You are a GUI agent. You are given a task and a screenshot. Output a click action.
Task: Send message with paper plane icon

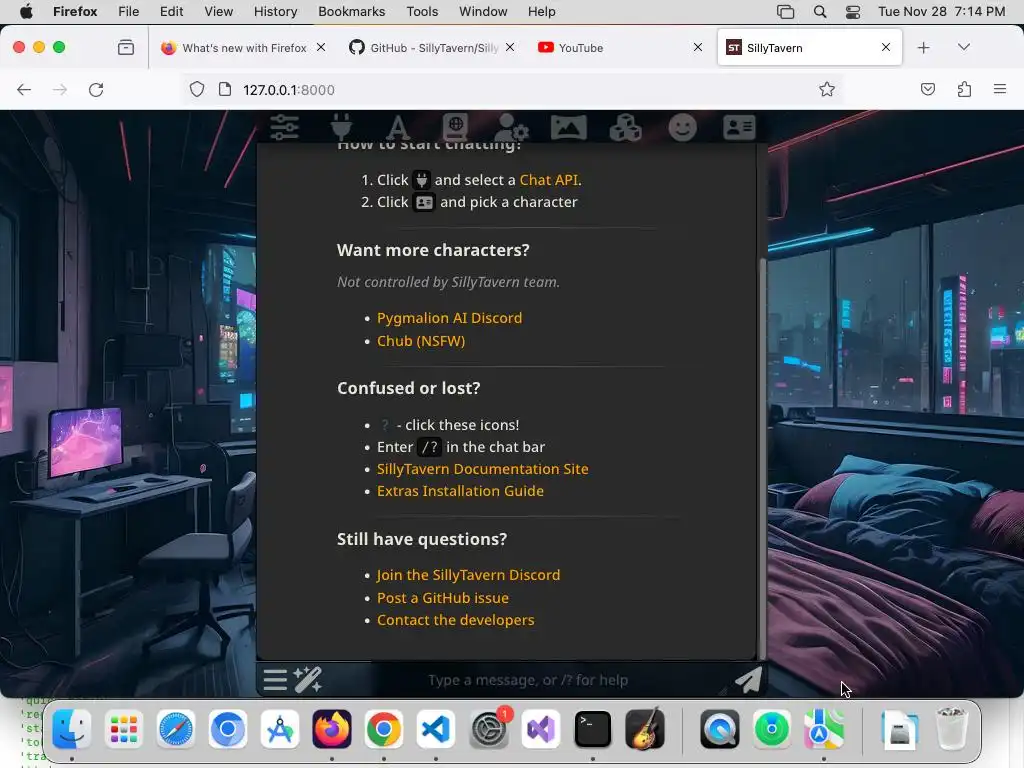click(748, 680)
